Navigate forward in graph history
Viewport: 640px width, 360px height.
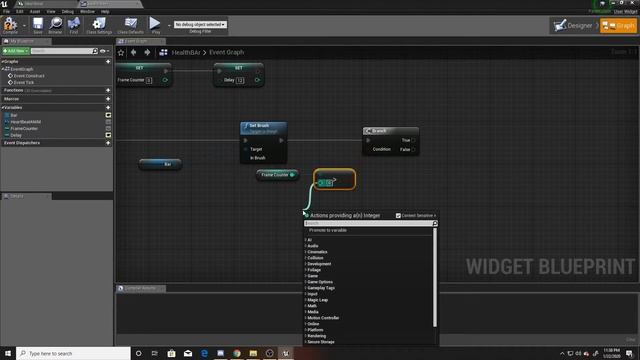point(147,52)
